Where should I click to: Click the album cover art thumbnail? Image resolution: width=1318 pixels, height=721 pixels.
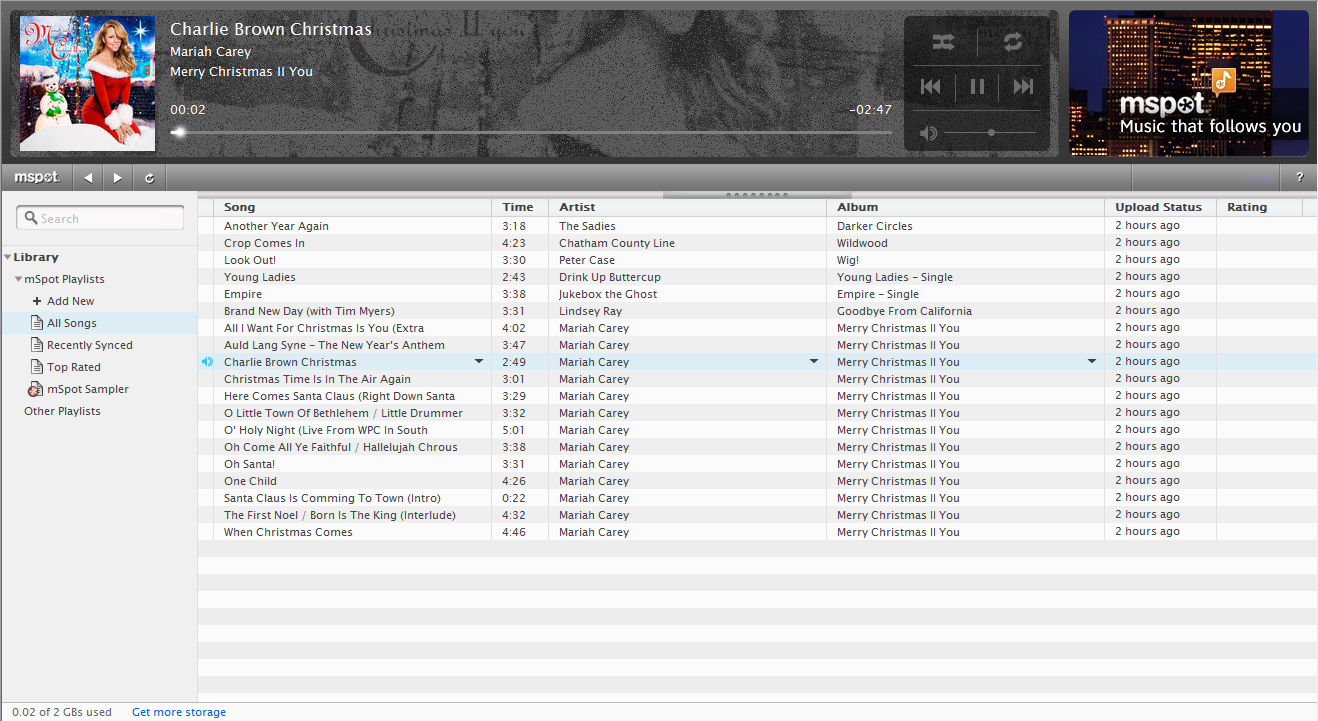(x=88, y=83)
